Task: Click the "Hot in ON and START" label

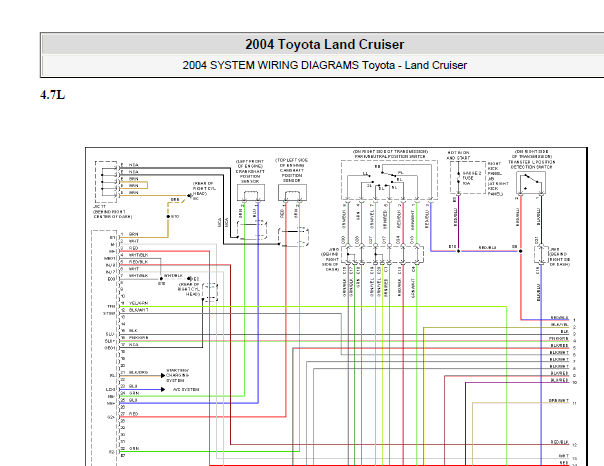Action: click(x=458, y=155)
